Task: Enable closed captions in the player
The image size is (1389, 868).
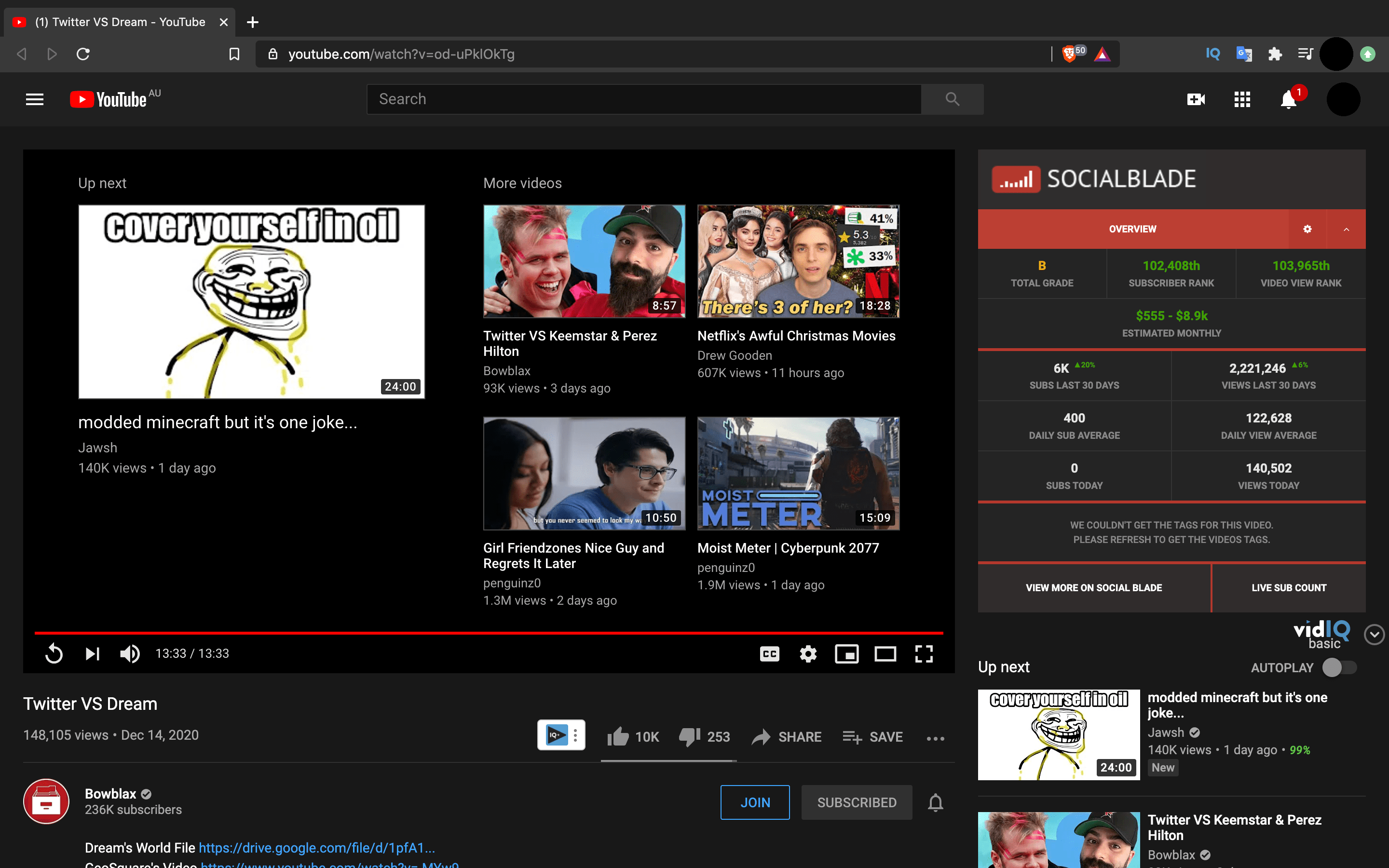Action: pos(769,653)
